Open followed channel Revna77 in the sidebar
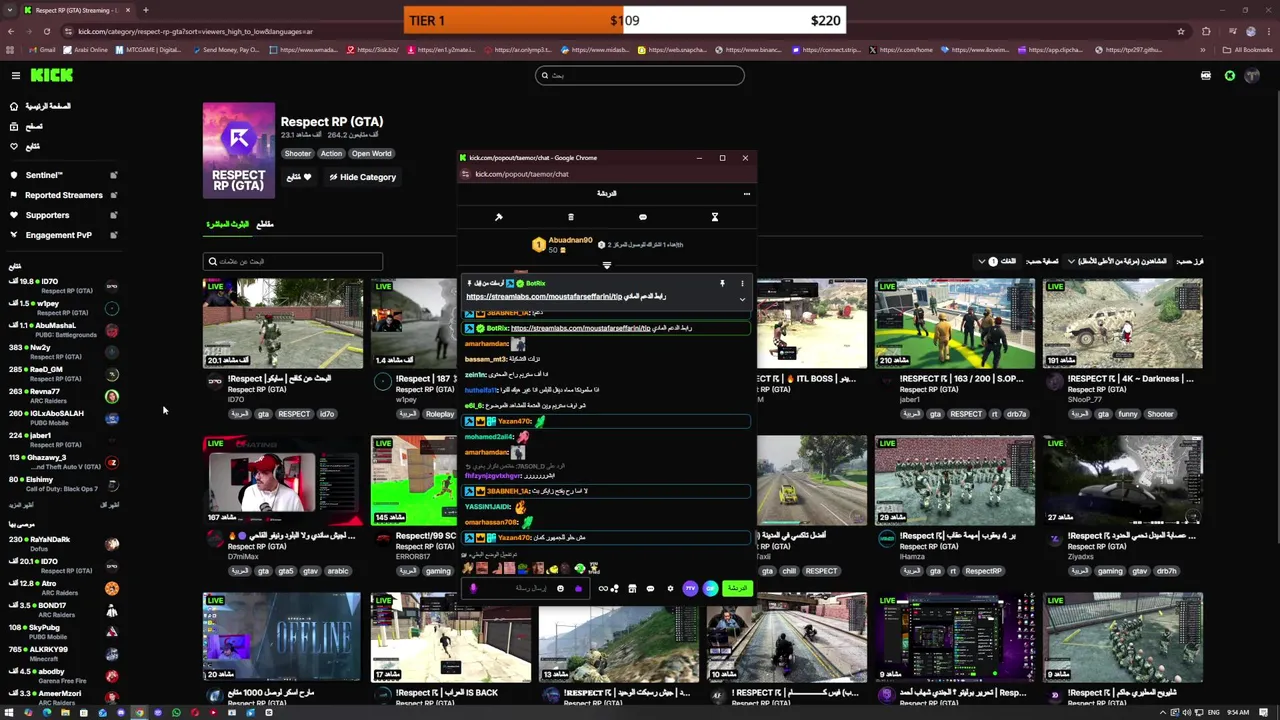 (64, 396)
